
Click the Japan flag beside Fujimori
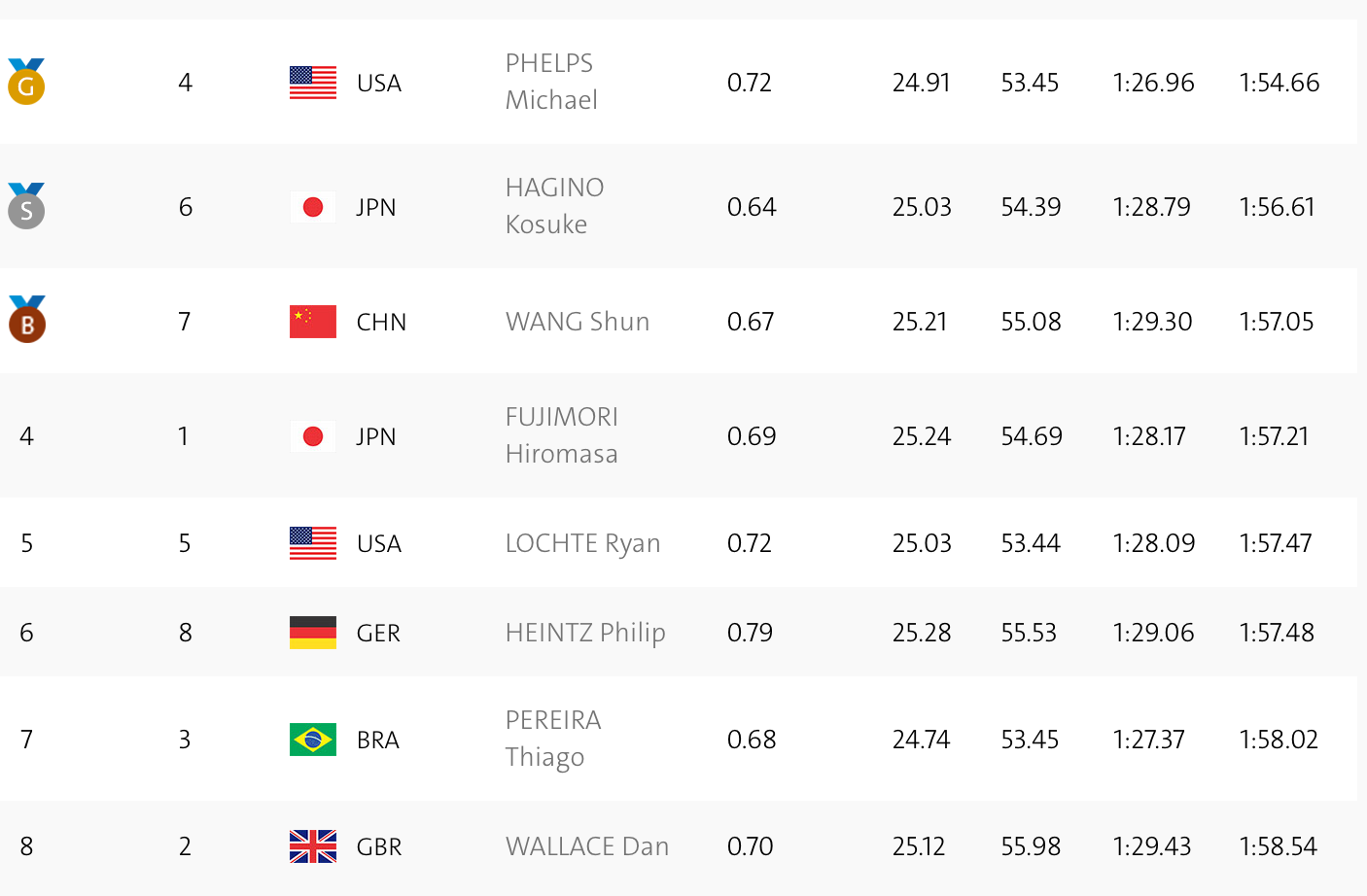313,436
